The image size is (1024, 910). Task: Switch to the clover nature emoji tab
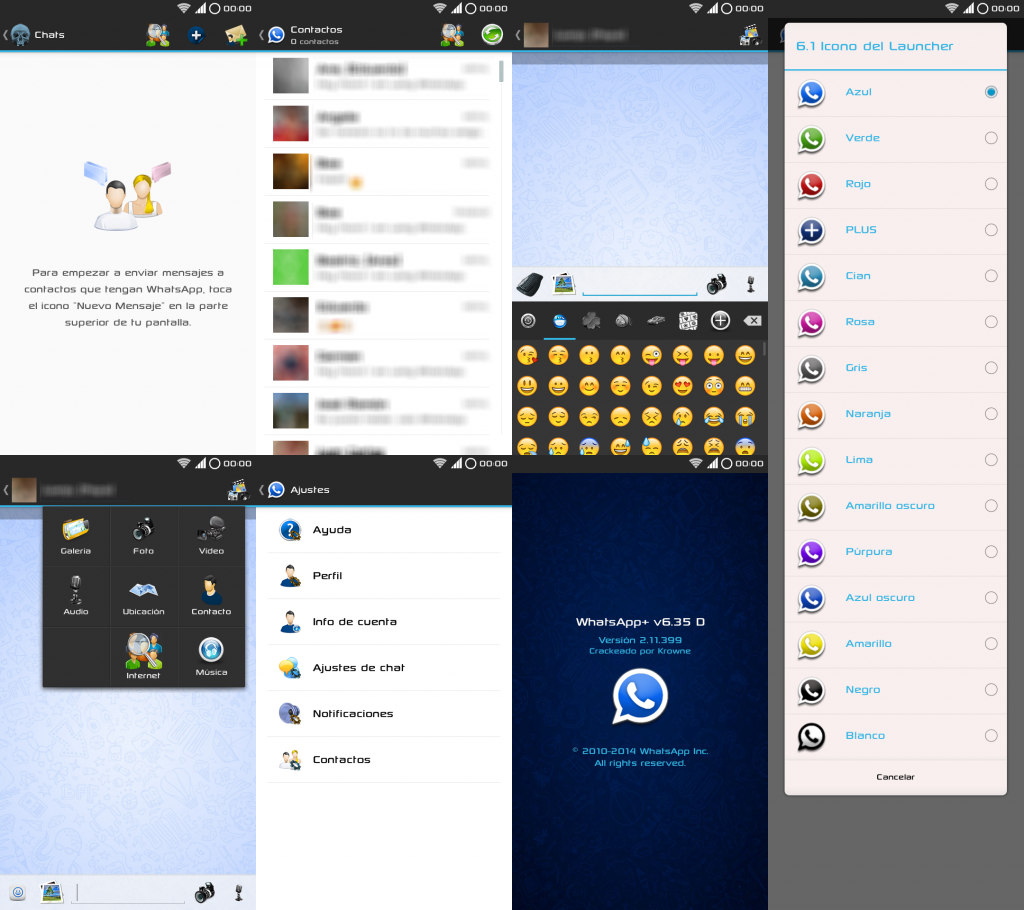591,321
